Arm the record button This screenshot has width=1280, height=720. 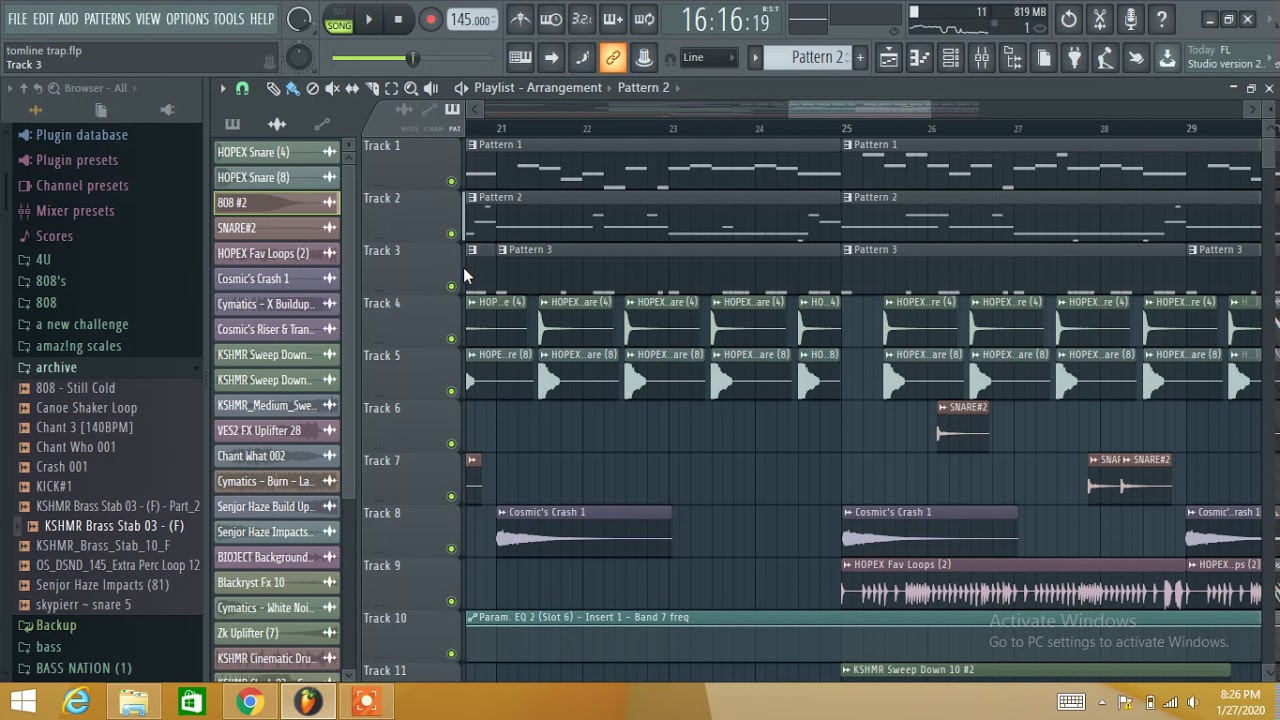[x=430, y=19]
